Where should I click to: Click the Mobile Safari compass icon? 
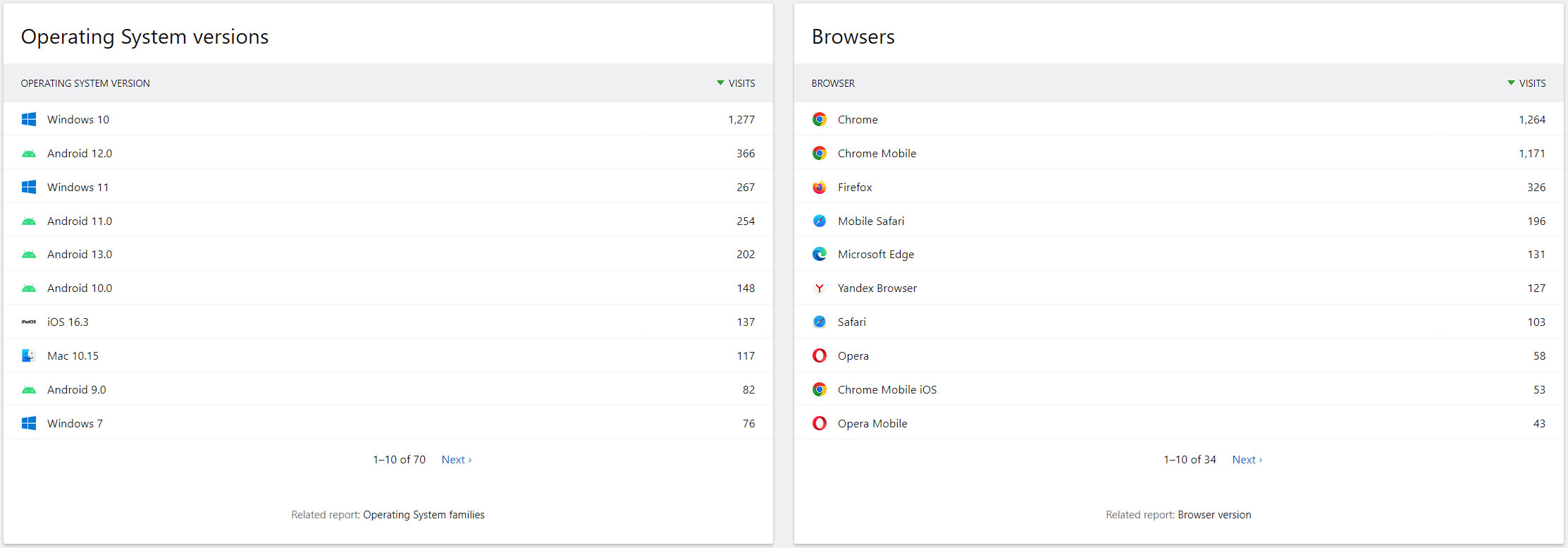pos(820,221)
